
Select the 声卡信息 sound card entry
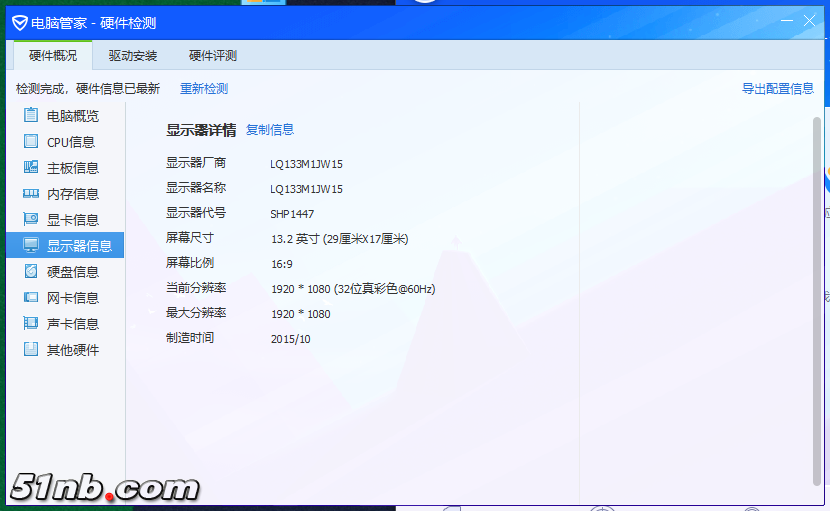point(72,324)
